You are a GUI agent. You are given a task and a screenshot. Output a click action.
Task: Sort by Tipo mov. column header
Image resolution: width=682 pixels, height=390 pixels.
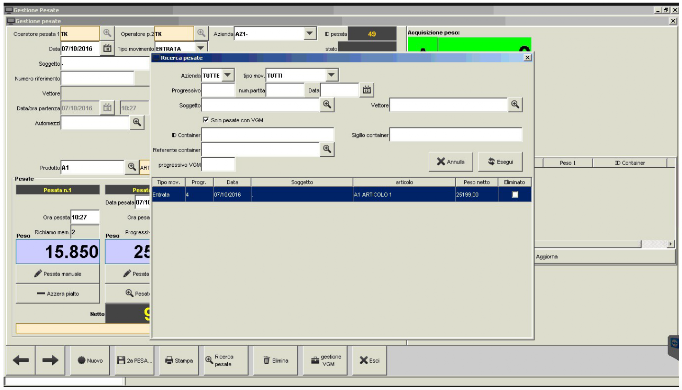[169, 182]
